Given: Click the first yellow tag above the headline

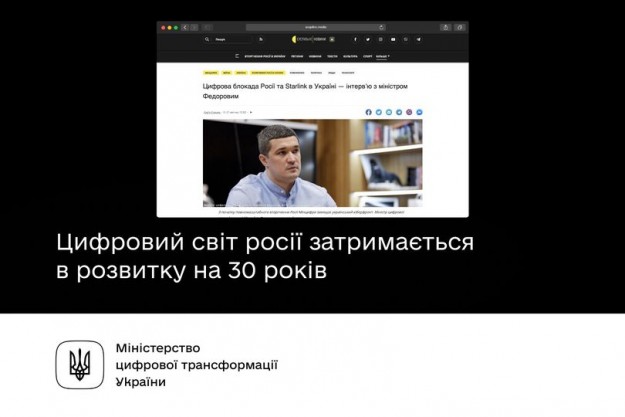Looking at the screenshot, I should coord(211,73).
